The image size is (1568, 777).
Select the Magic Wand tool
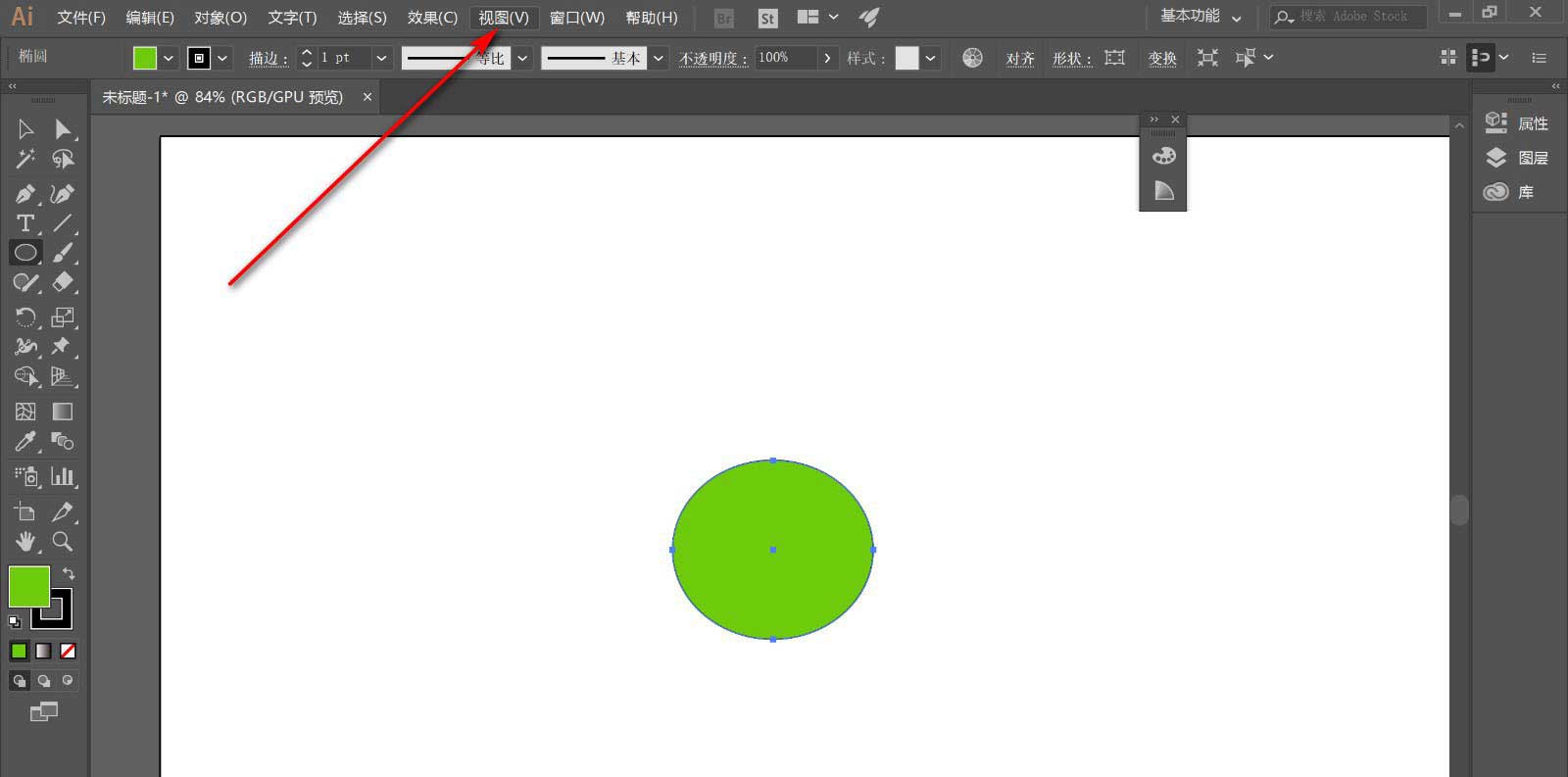click(25, 159)
